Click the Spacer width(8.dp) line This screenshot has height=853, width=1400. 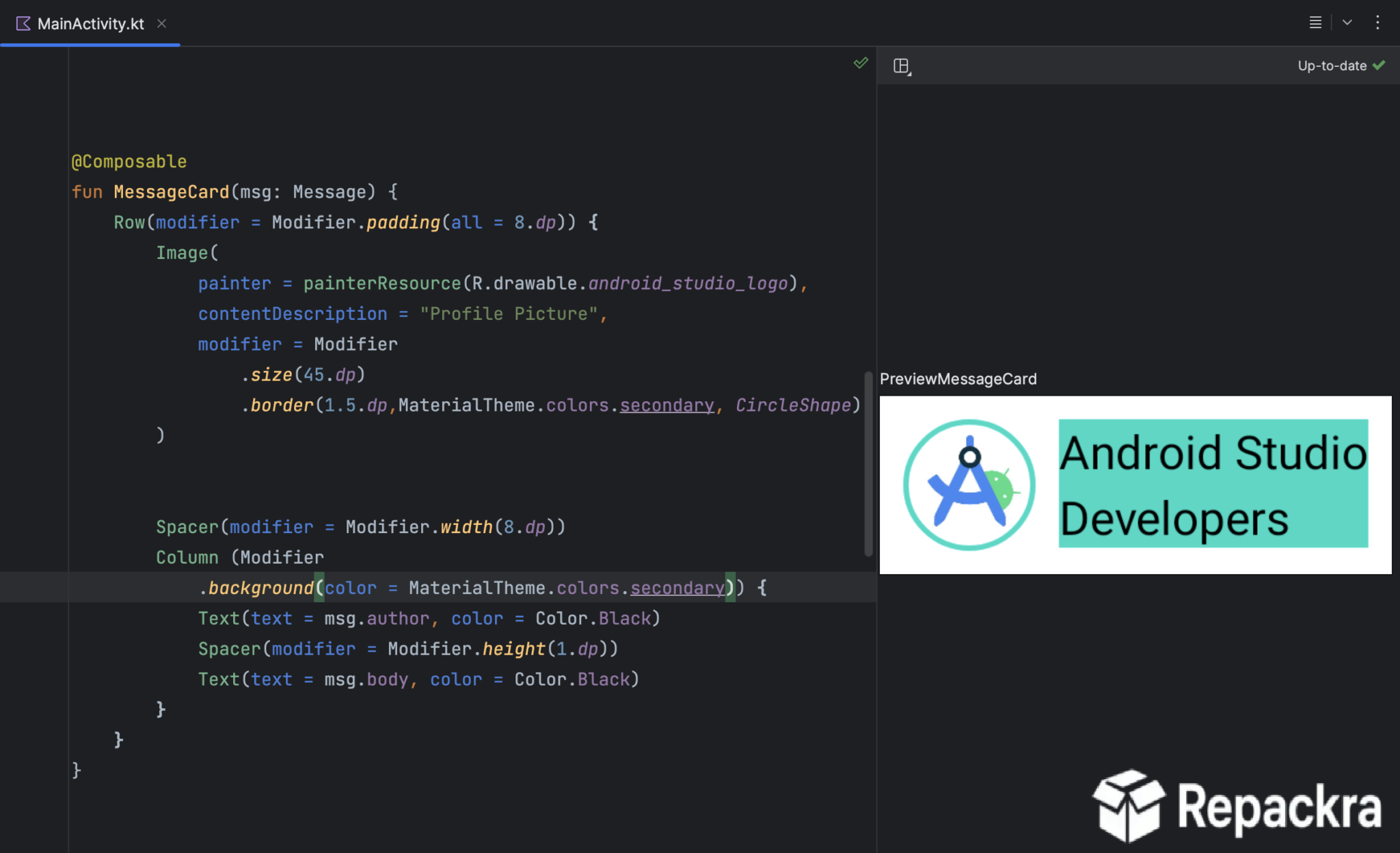[x=361, y=527]
